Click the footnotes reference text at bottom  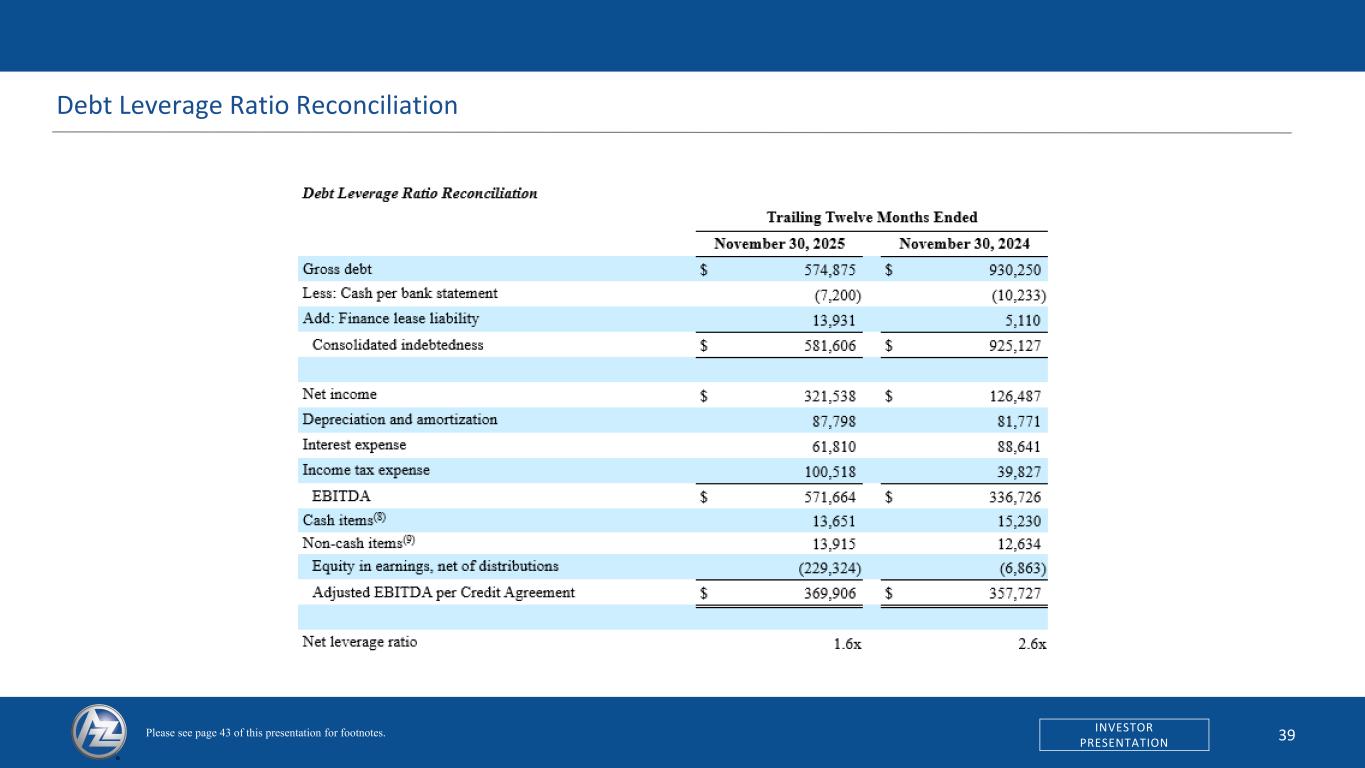(x=265, y=734)
